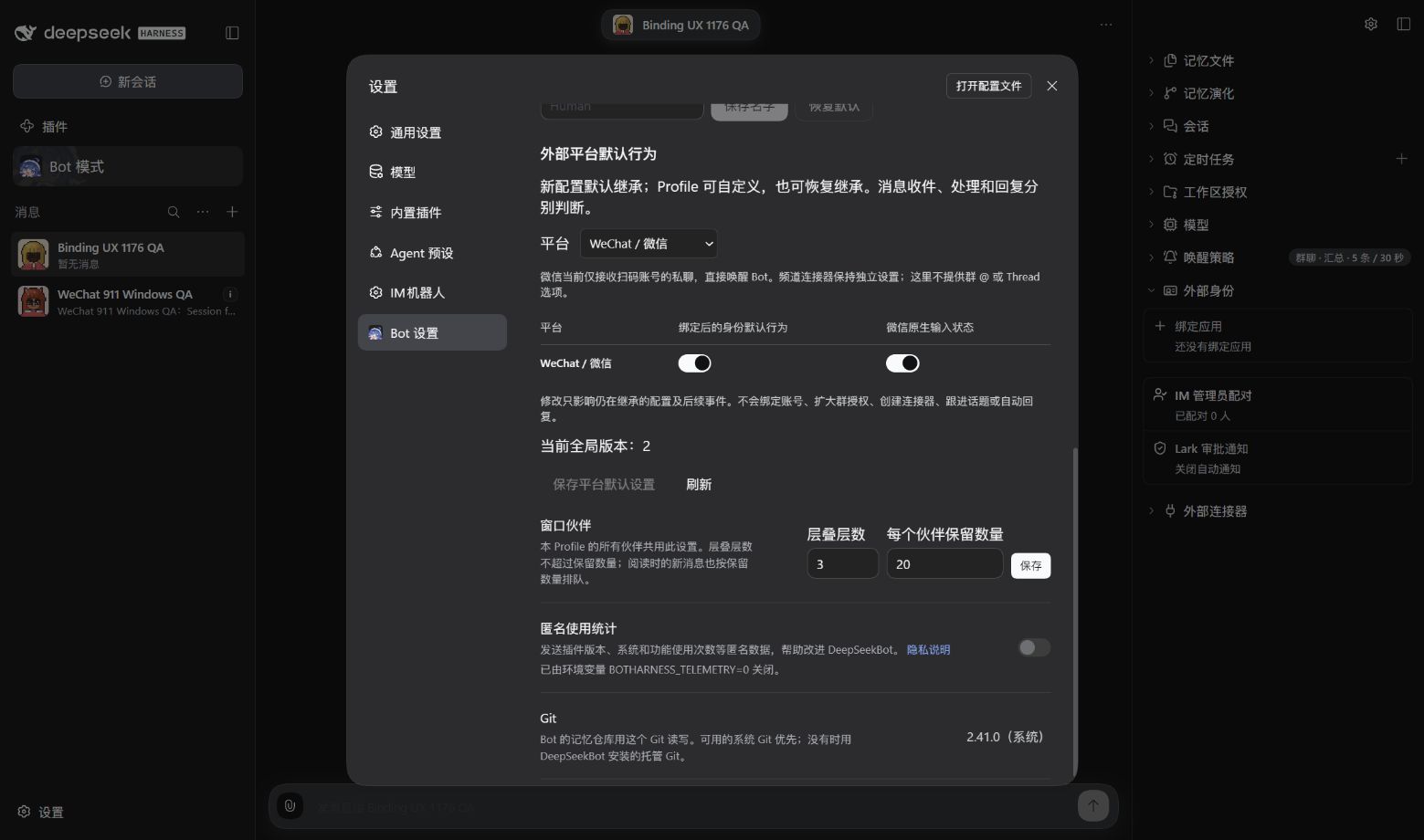Toggle 绑定后的身份默认行为 switch for WeChat
Viewport: 1424px width, 840px height.
(694, 363)
